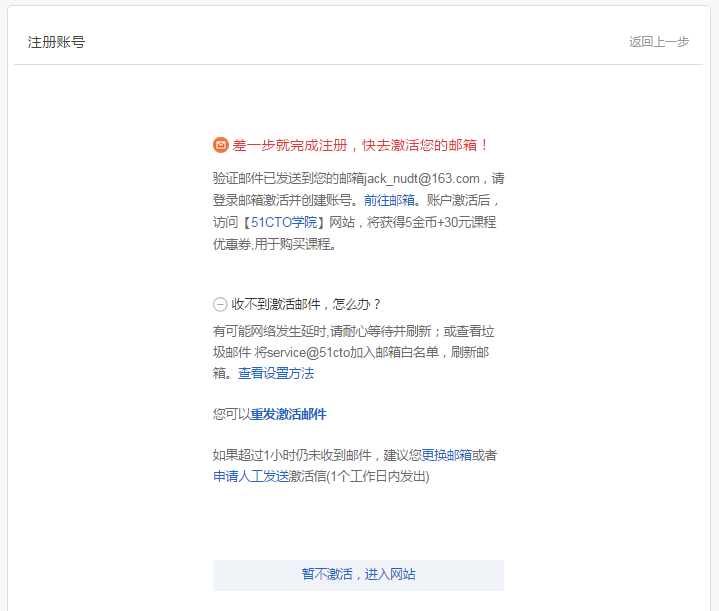This screenshot has width=719, height=611.
Task: Click 更换邮箱 to change email
Action: (x=447, y=455)
